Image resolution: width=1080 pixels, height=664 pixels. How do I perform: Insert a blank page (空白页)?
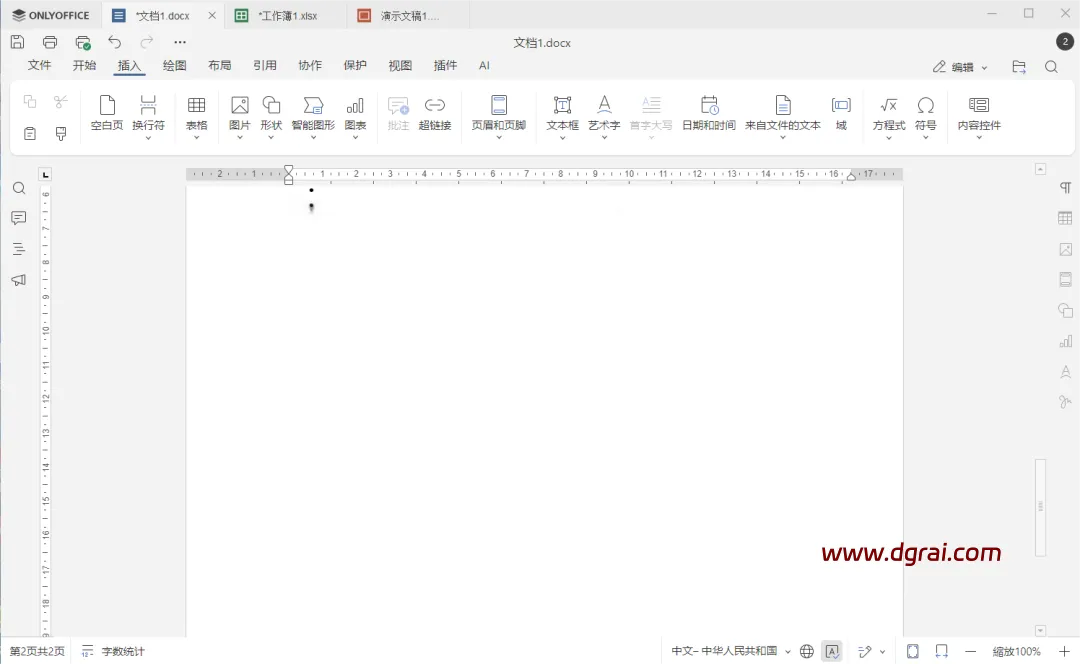pos(107,114)
